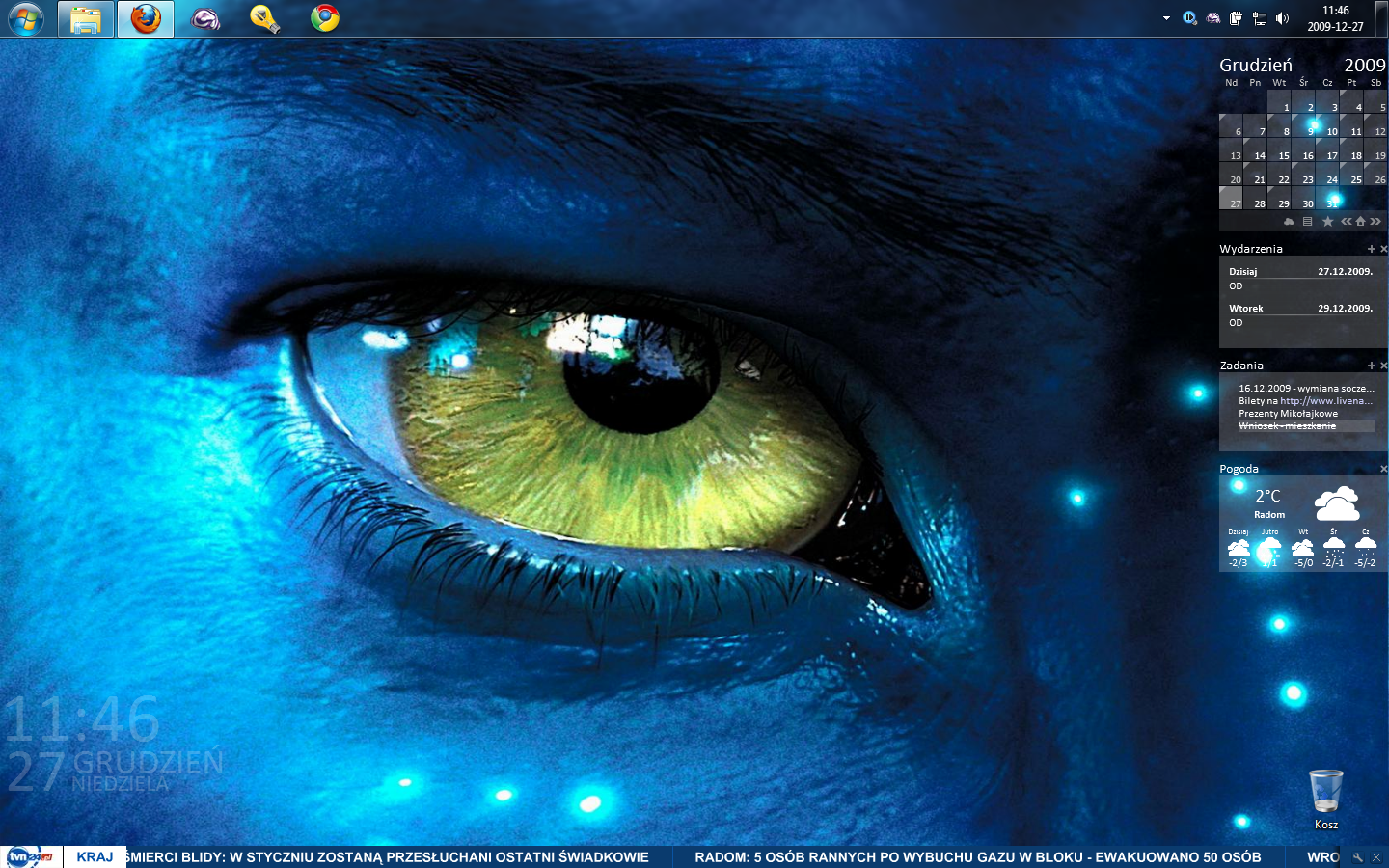Click the Pogoda widget title
The image size is (1389, 868).
click(x=1239, y=469)
